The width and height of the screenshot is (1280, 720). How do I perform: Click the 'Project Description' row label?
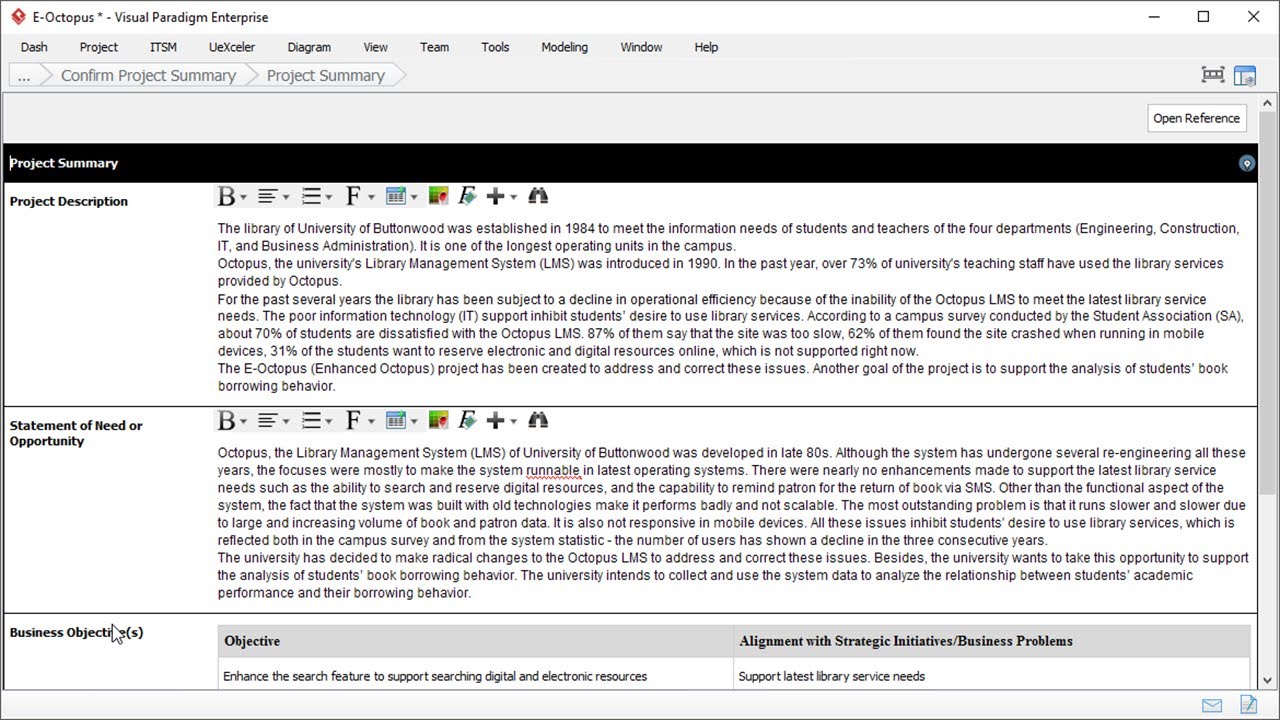(69, 201)
